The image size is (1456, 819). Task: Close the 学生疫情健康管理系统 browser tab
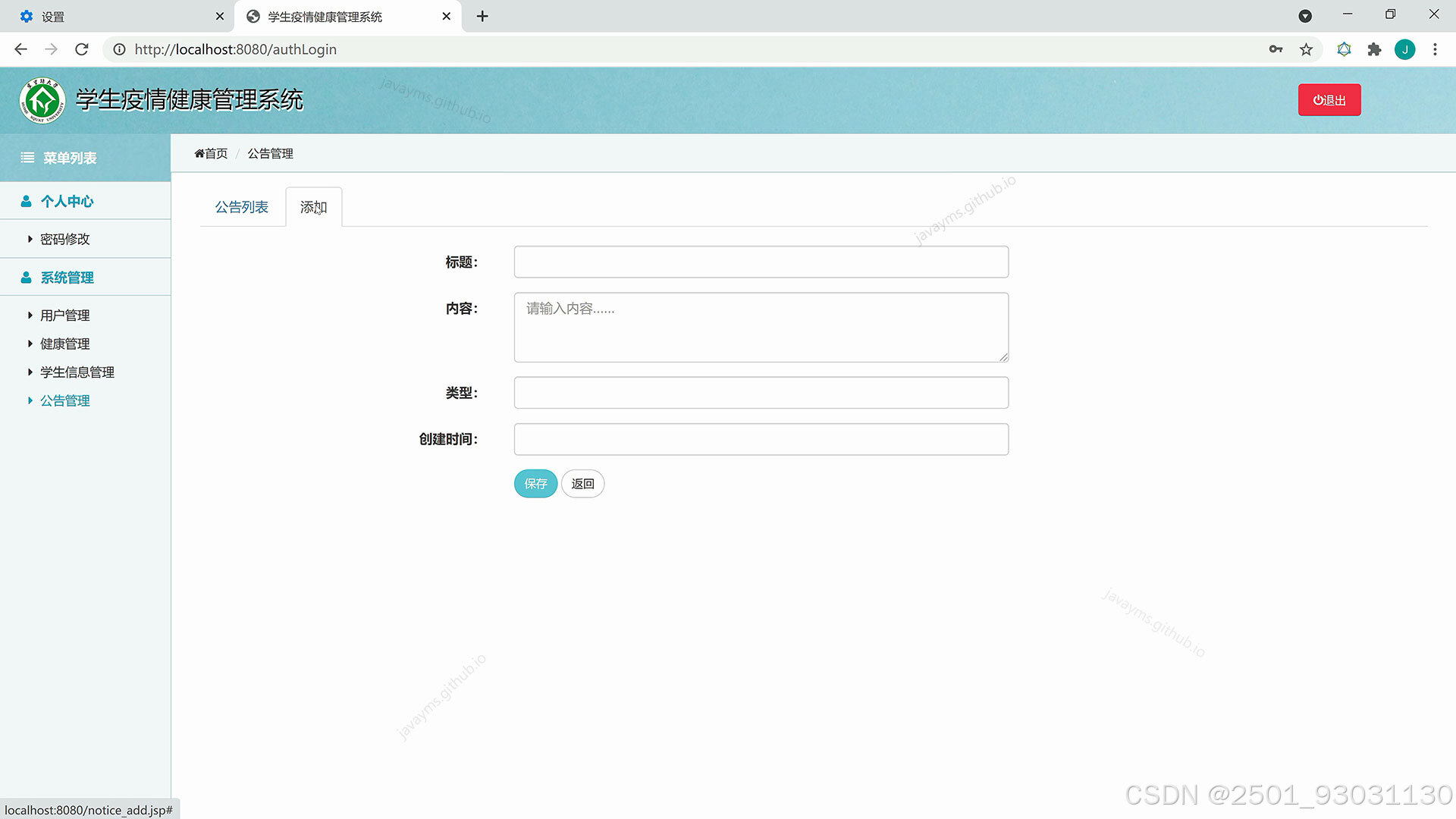(x=446, y=16)
